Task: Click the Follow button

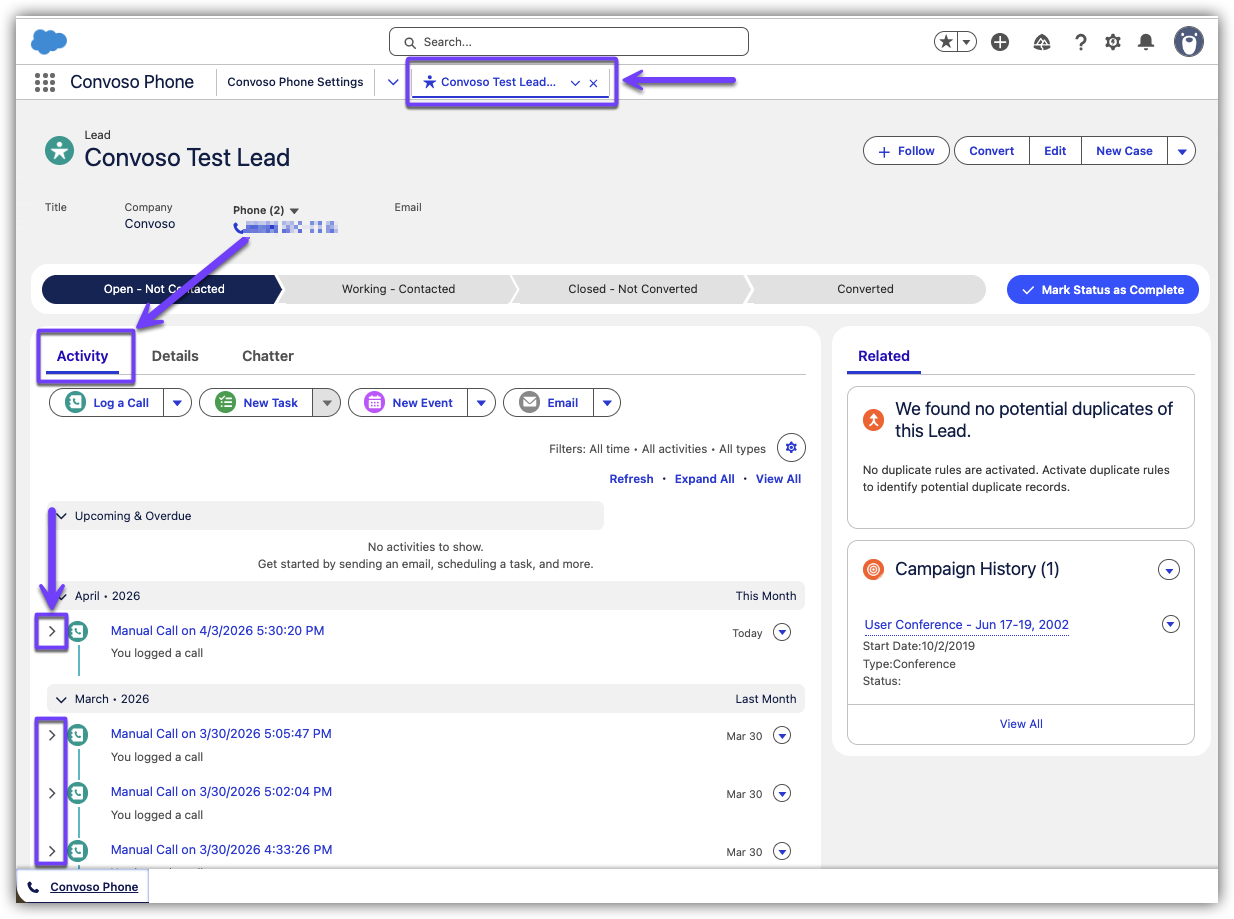Action: [x=906, y=151]
